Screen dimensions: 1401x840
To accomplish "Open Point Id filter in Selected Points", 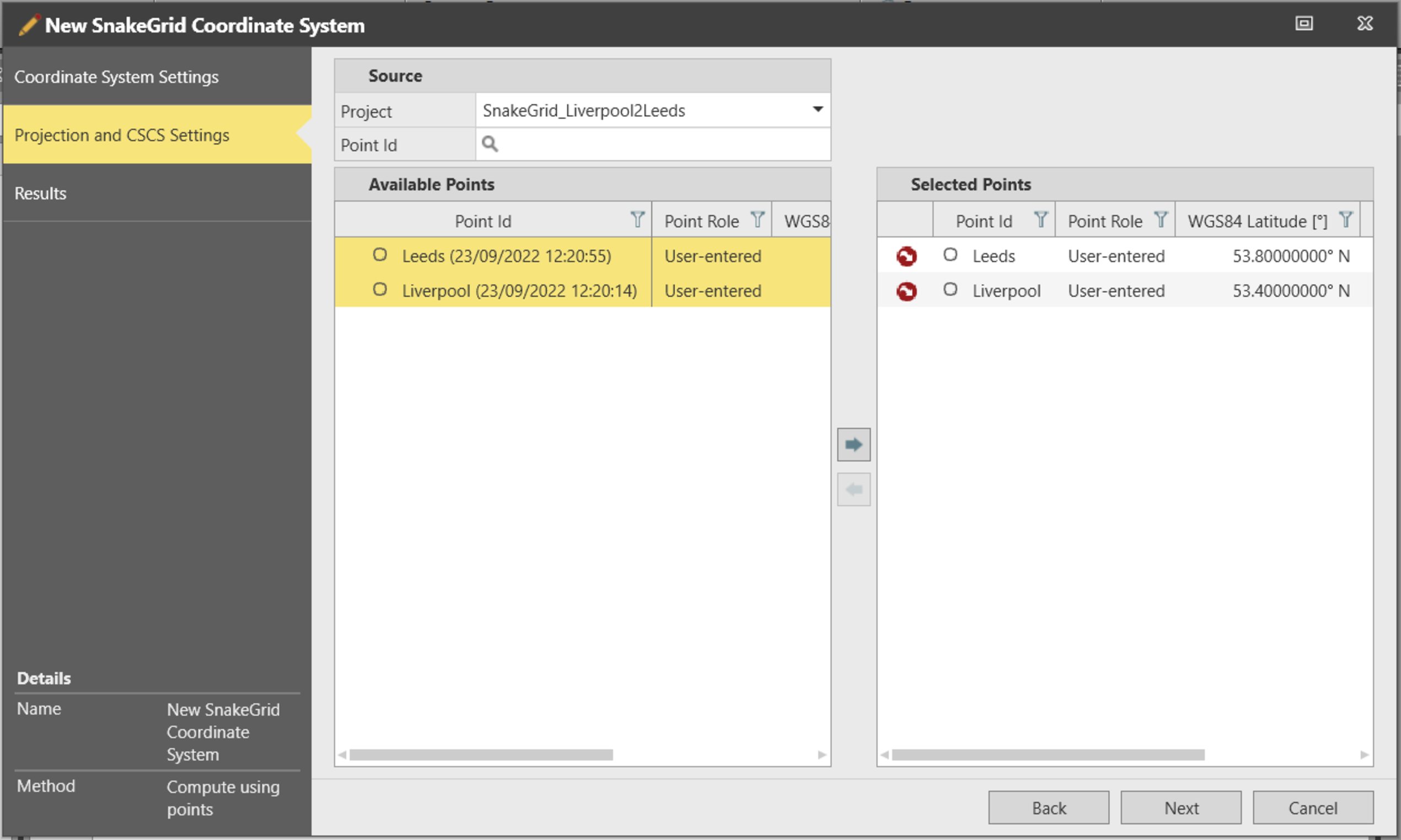I will click(1040, 219).
